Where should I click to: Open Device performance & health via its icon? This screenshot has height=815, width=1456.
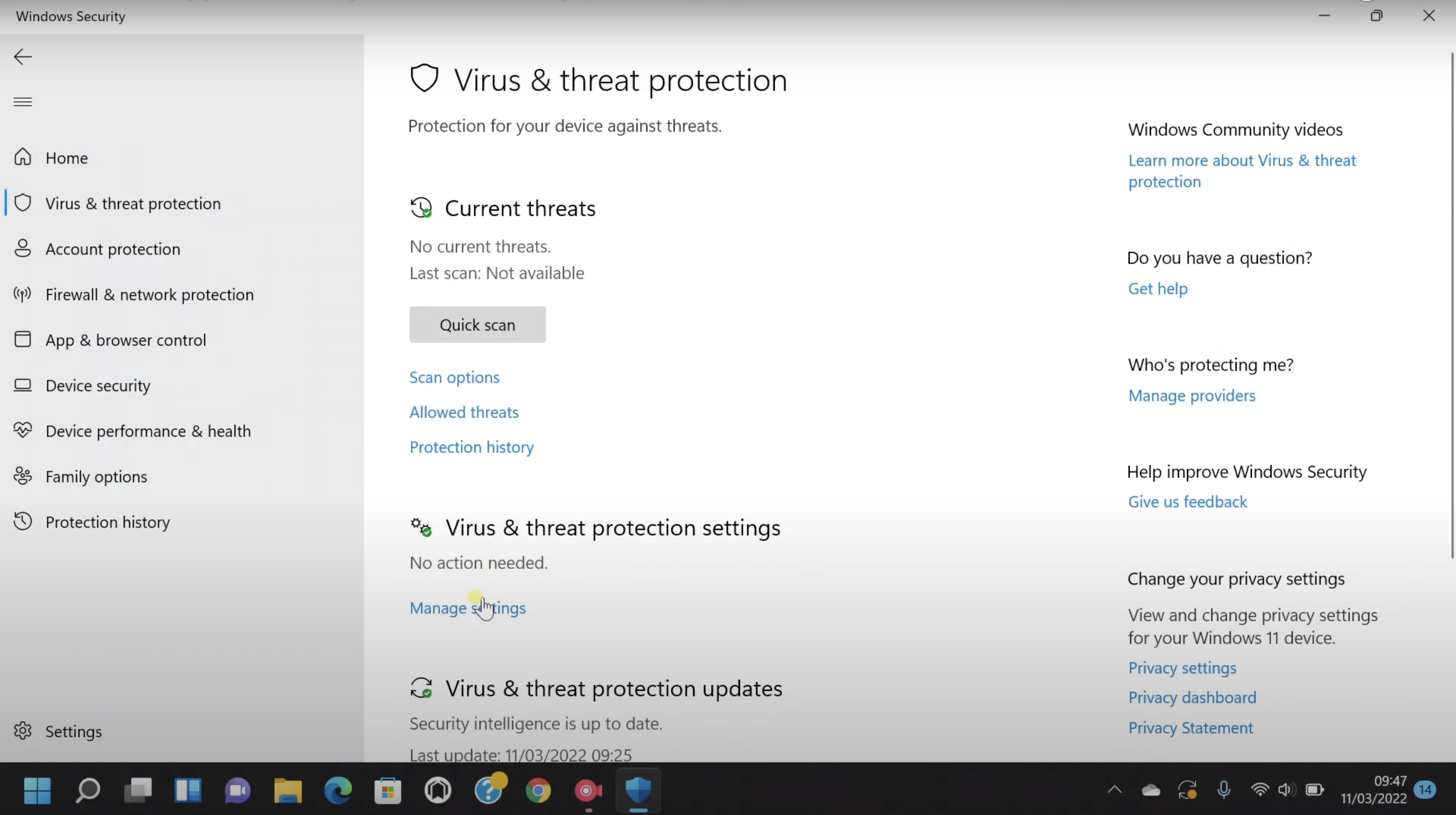click(x=22, y=431)
